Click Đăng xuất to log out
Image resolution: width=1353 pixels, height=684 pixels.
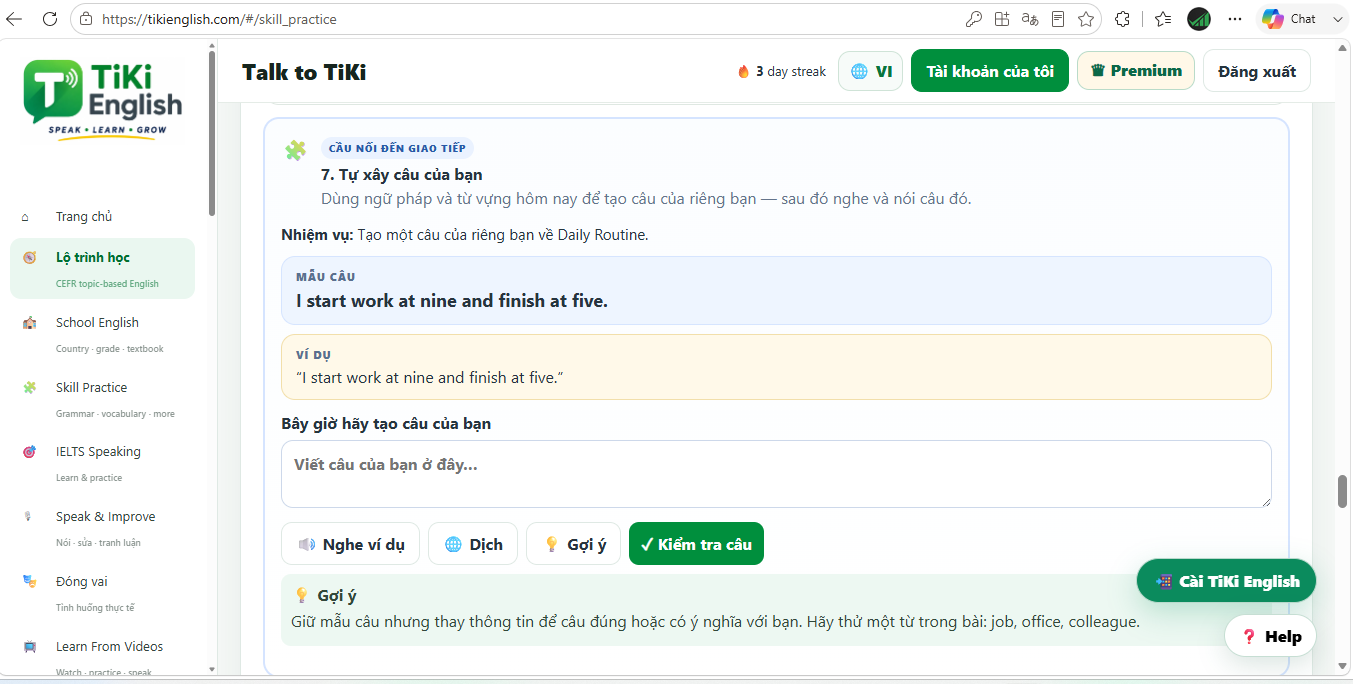click(x=1257, y=71)
